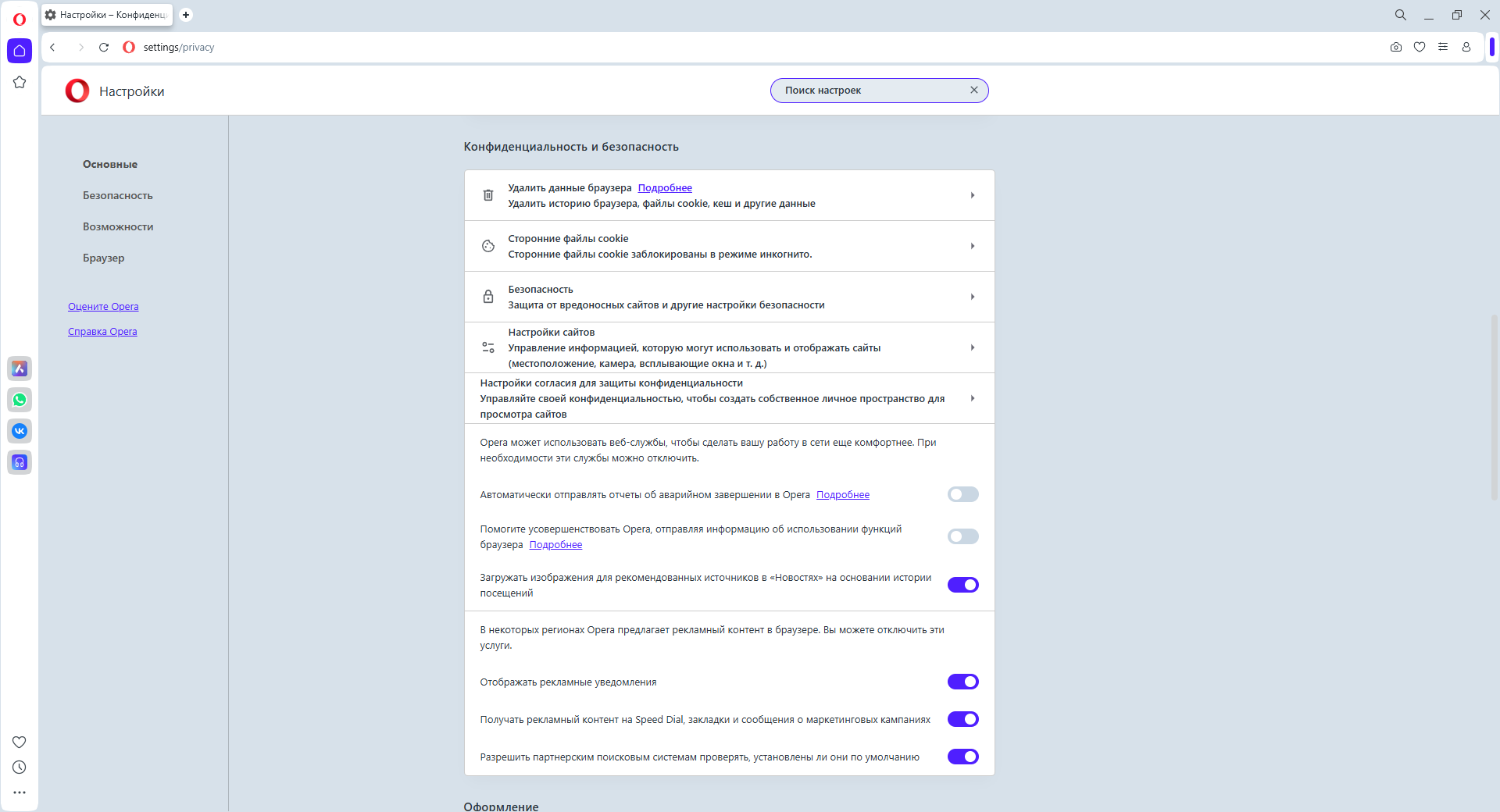This screenshot has width=1500, height=812.
Task: Turn off promotional notifications toggle
Action: tap(962, 682)
